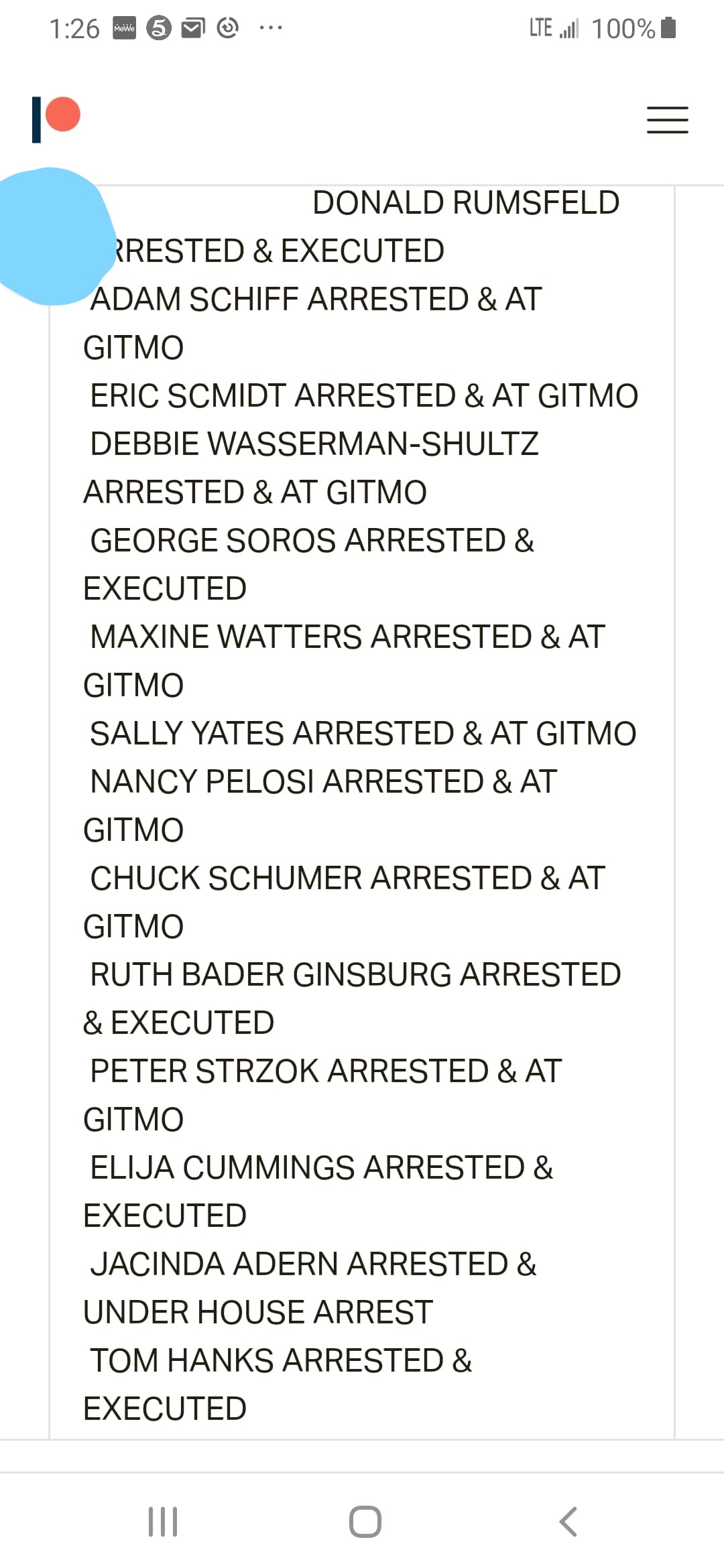724x1568 pixels.
Task: Open the hamburger menu
Action: click(667, 120)
